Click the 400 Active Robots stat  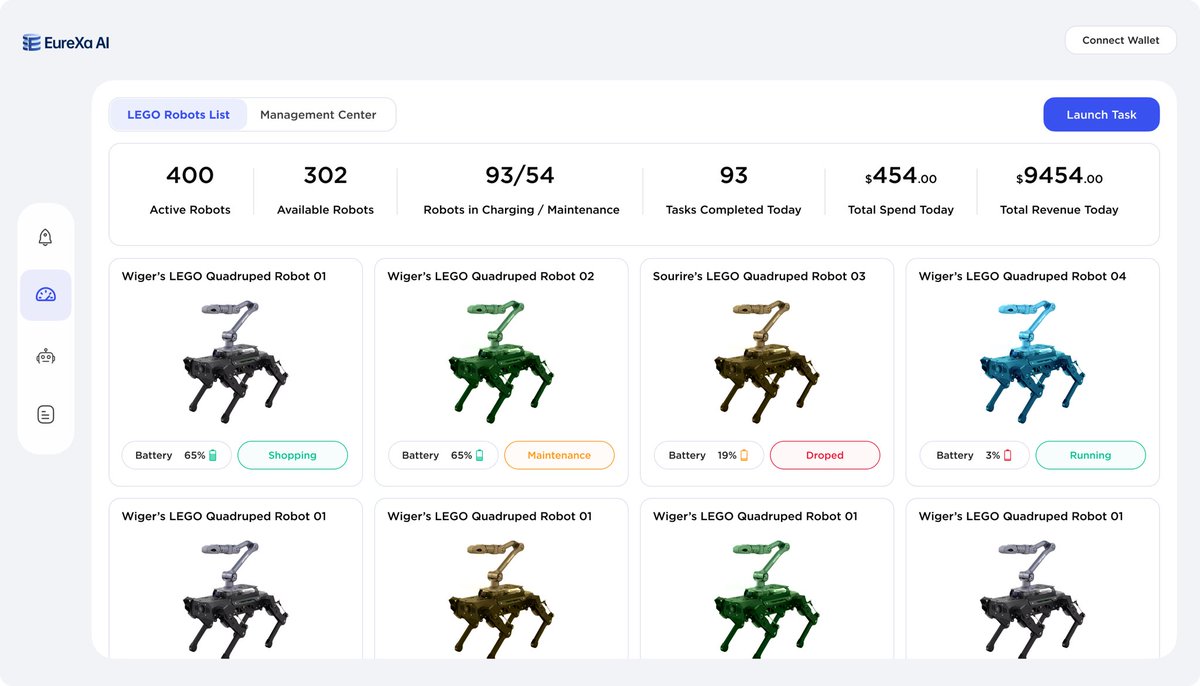coord(190,190)
